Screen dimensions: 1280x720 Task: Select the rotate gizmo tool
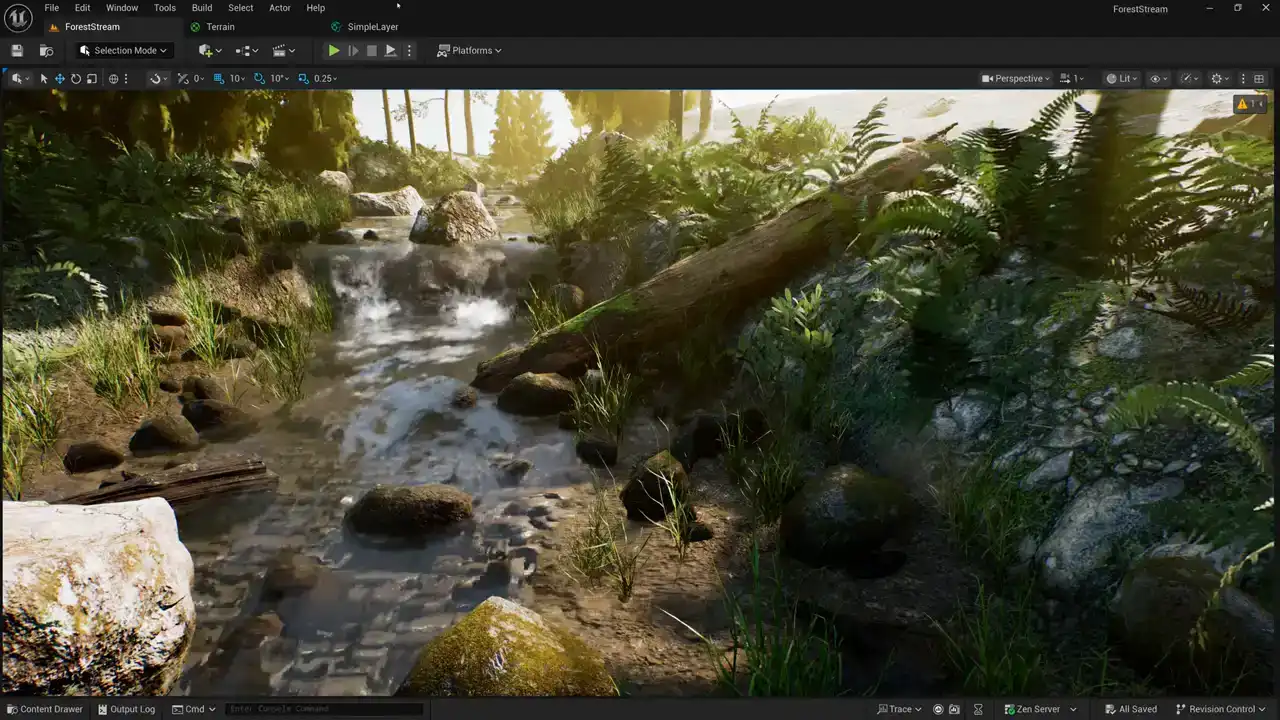tap(75, 79)
